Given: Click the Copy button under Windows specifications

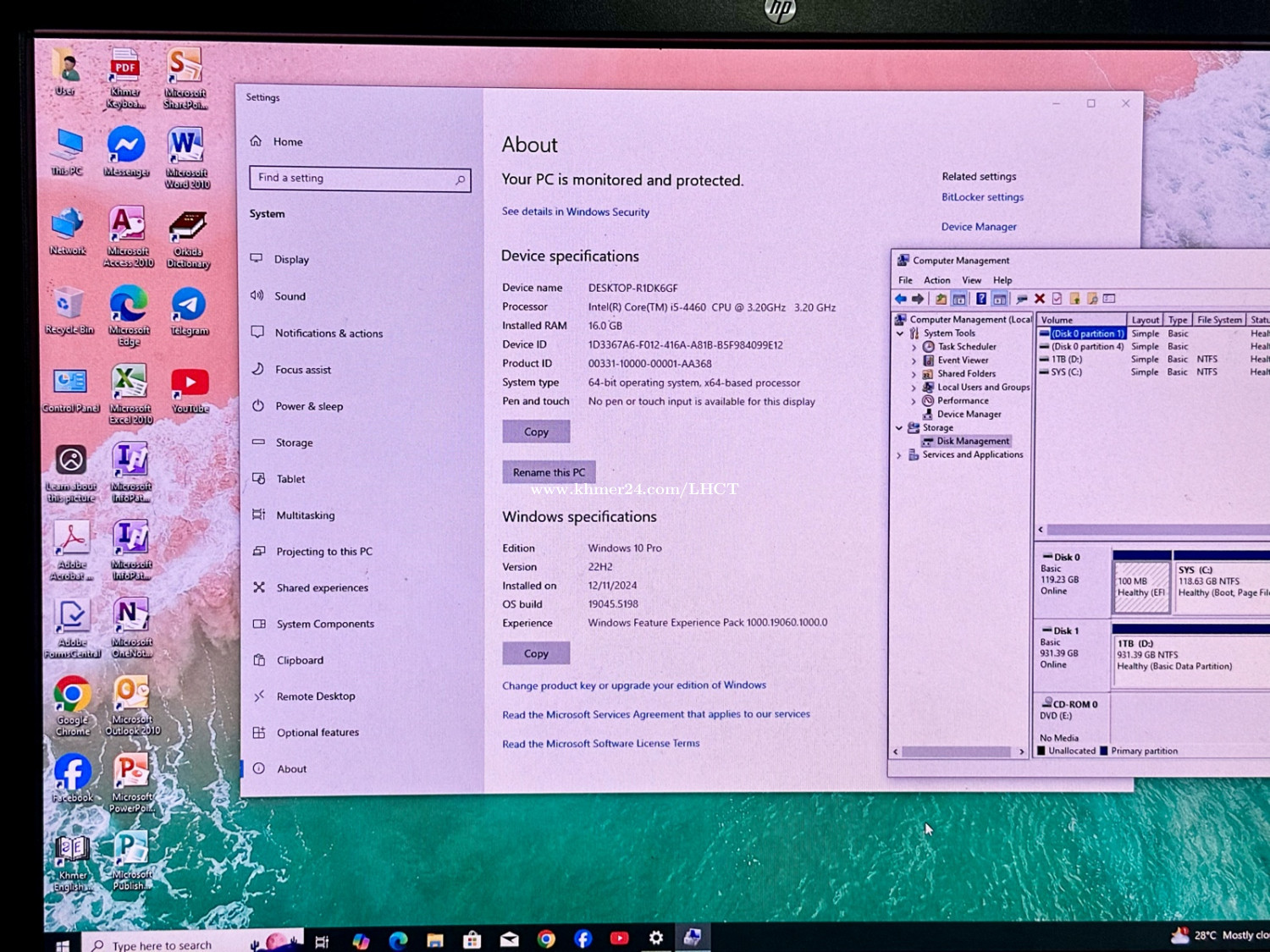Looking at the screenshot, I should coord(536,653).
